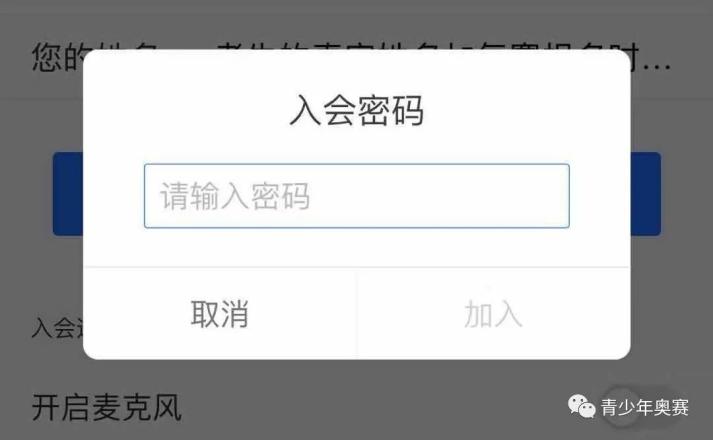Tap the blue button edge left of dialog
713x440 pixels.
tap(68, 194)
